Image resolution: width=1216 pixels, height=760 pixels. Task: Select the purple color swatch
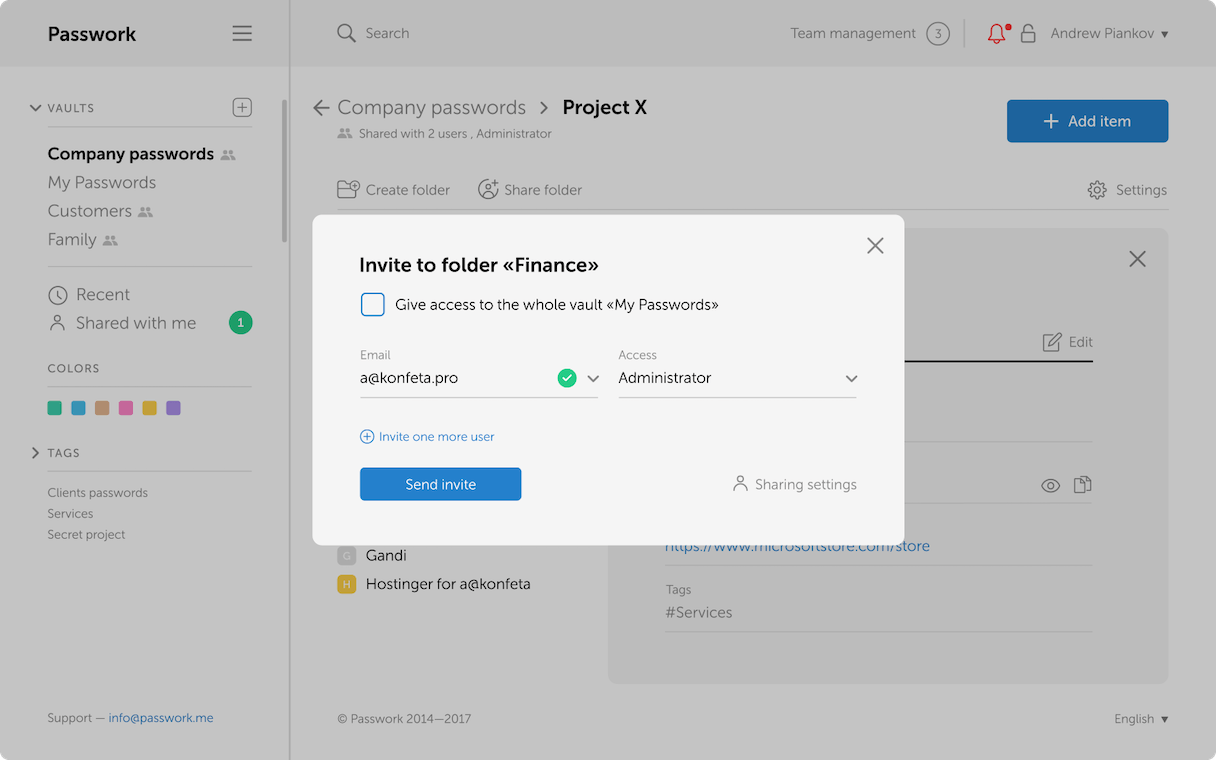[173, 408]
